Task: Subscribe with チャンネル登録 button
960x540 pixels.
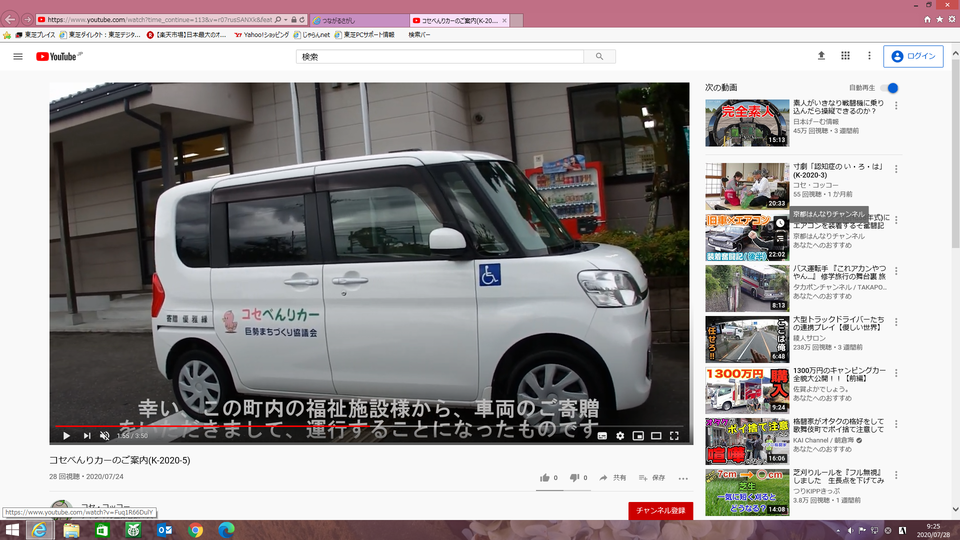Action: click(661, 511)
